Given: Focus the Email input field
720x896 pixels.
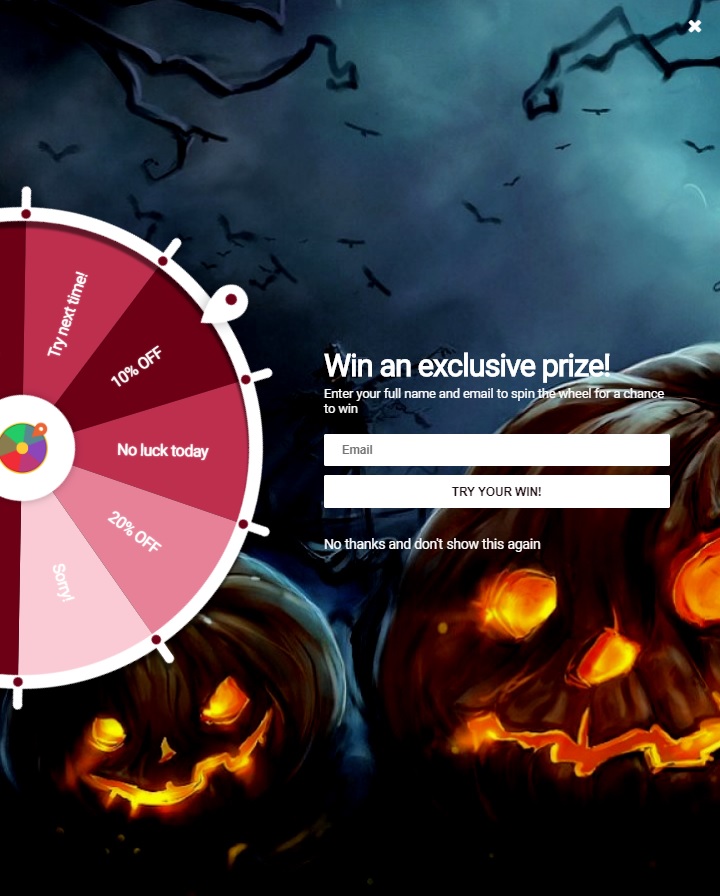Looking at the screenshot, I should (x=497, y=450).
